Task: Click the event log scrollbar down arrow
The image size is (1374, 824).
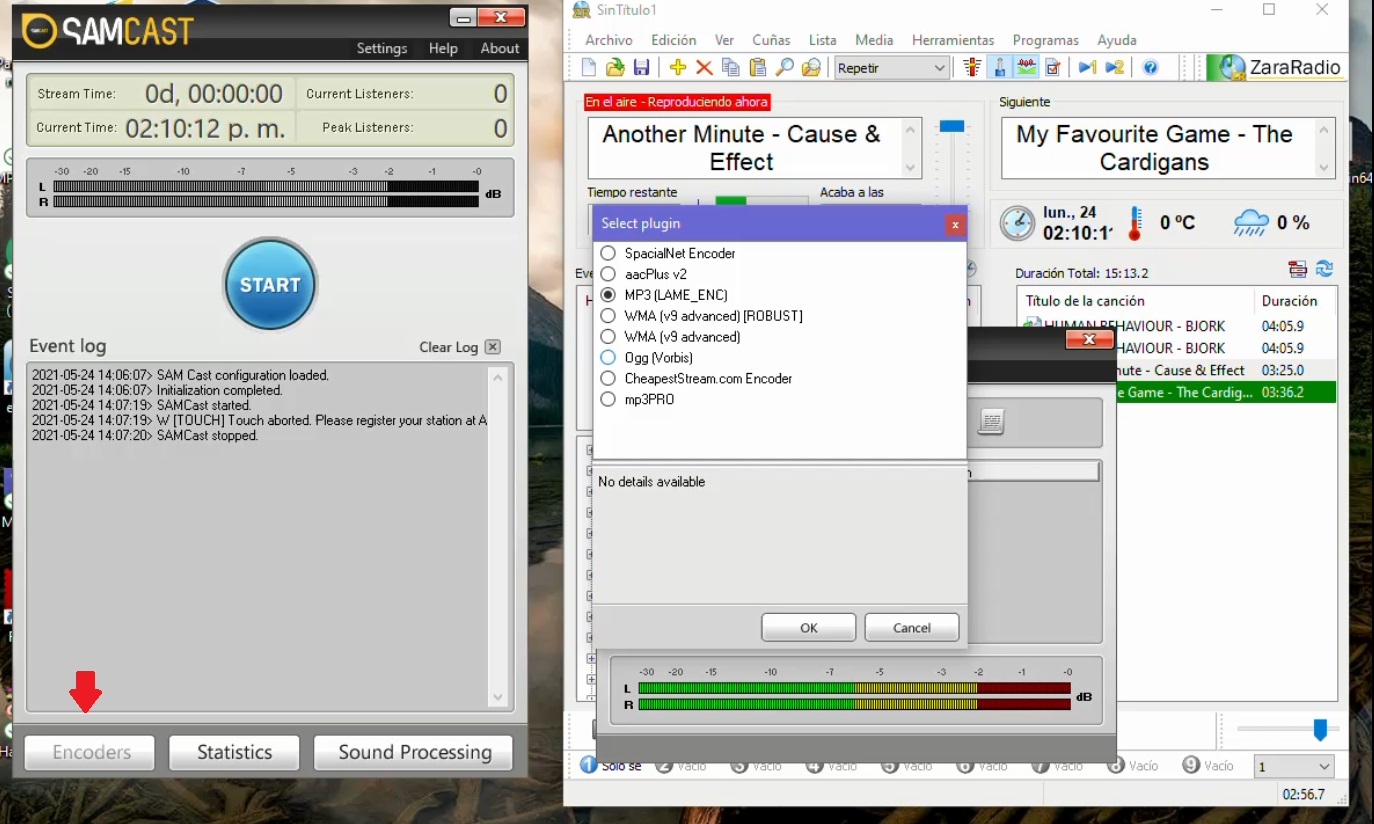Action: pos(498,697)
